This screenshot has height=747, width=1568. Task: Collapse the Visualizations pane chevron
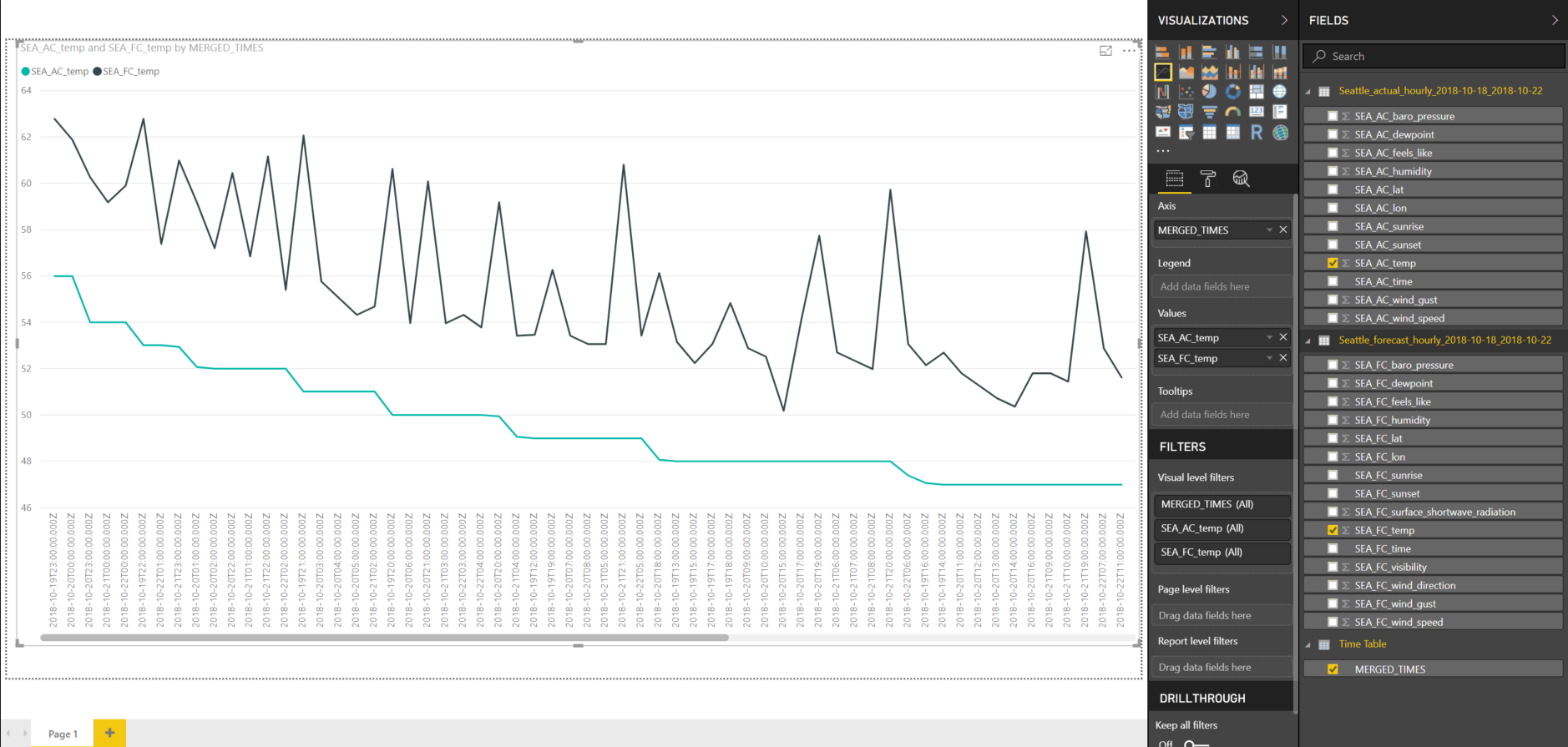click(1284, 20)
